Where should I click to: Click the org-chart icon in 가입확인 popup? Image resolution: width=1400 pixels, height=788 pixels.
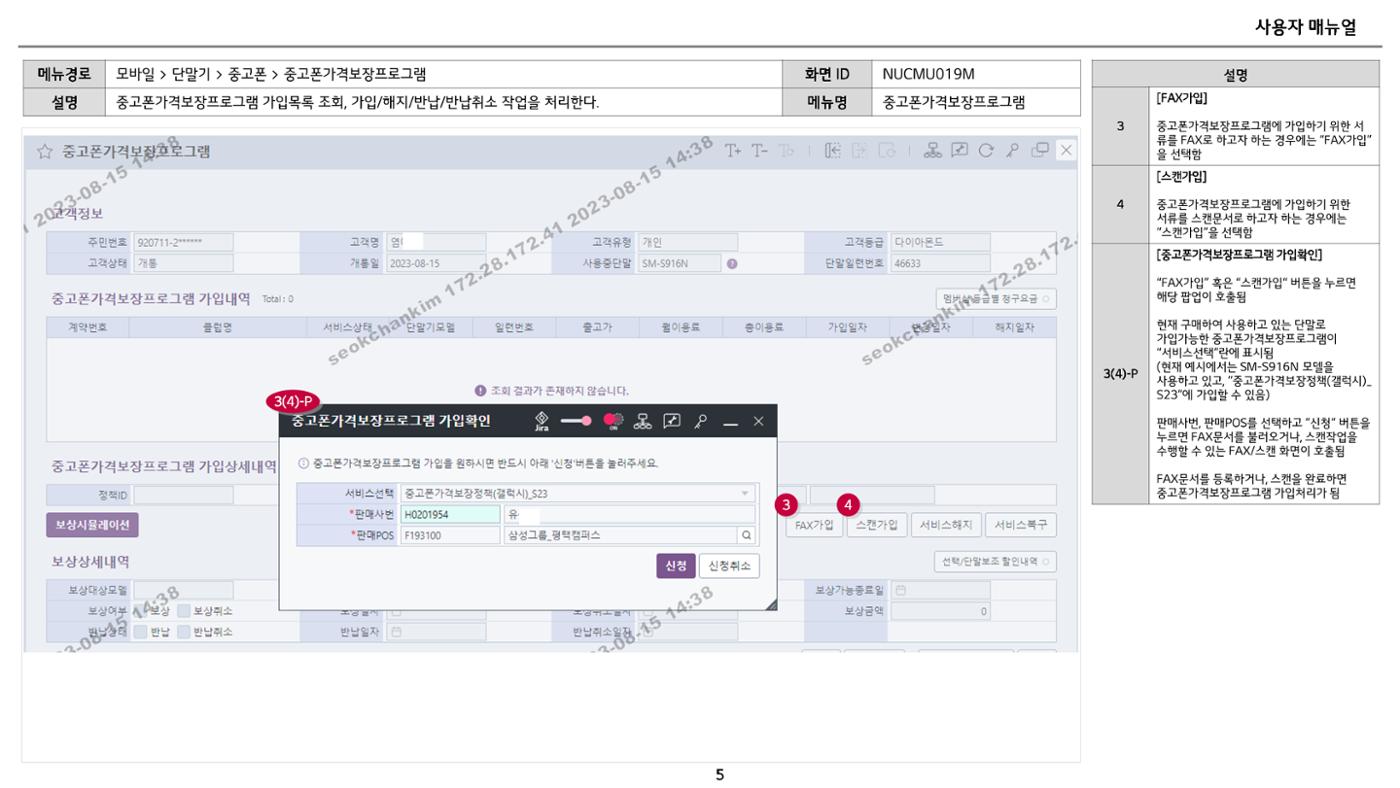click(643, 422)
